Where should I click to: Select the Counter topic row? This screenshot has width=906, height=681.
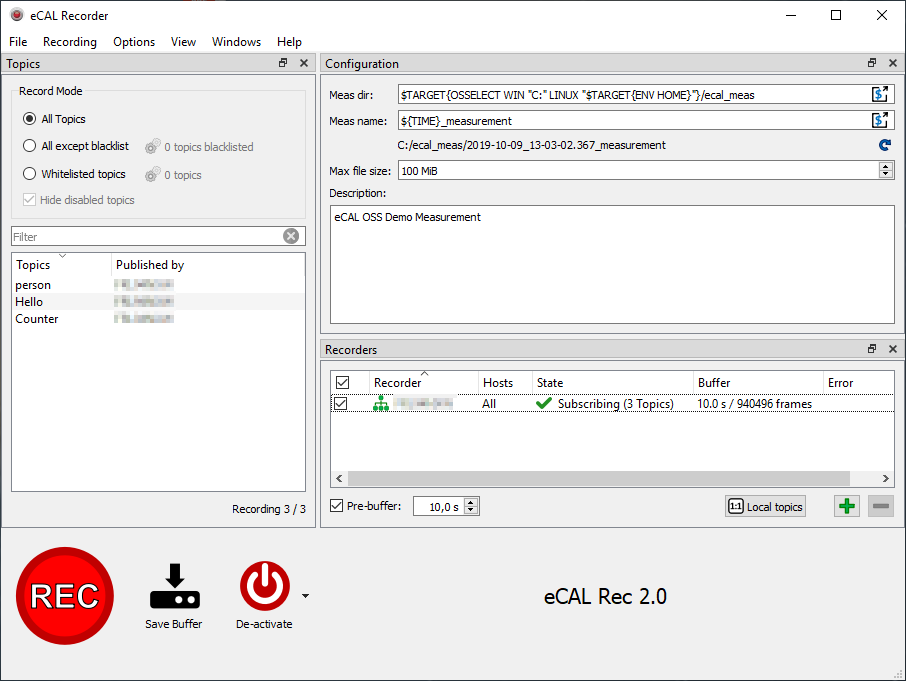pos(158,319)
